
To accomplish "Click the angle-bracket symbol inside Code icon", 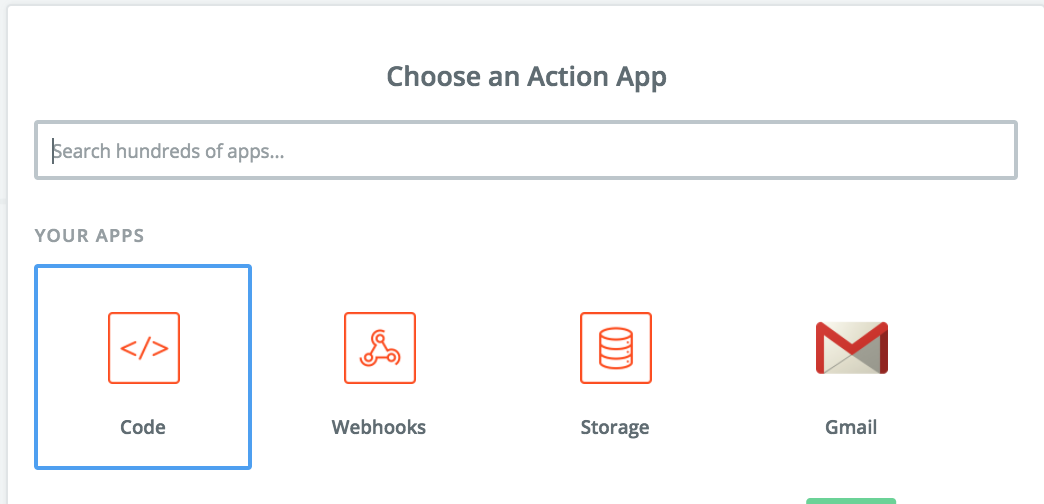I will (144, 348).
